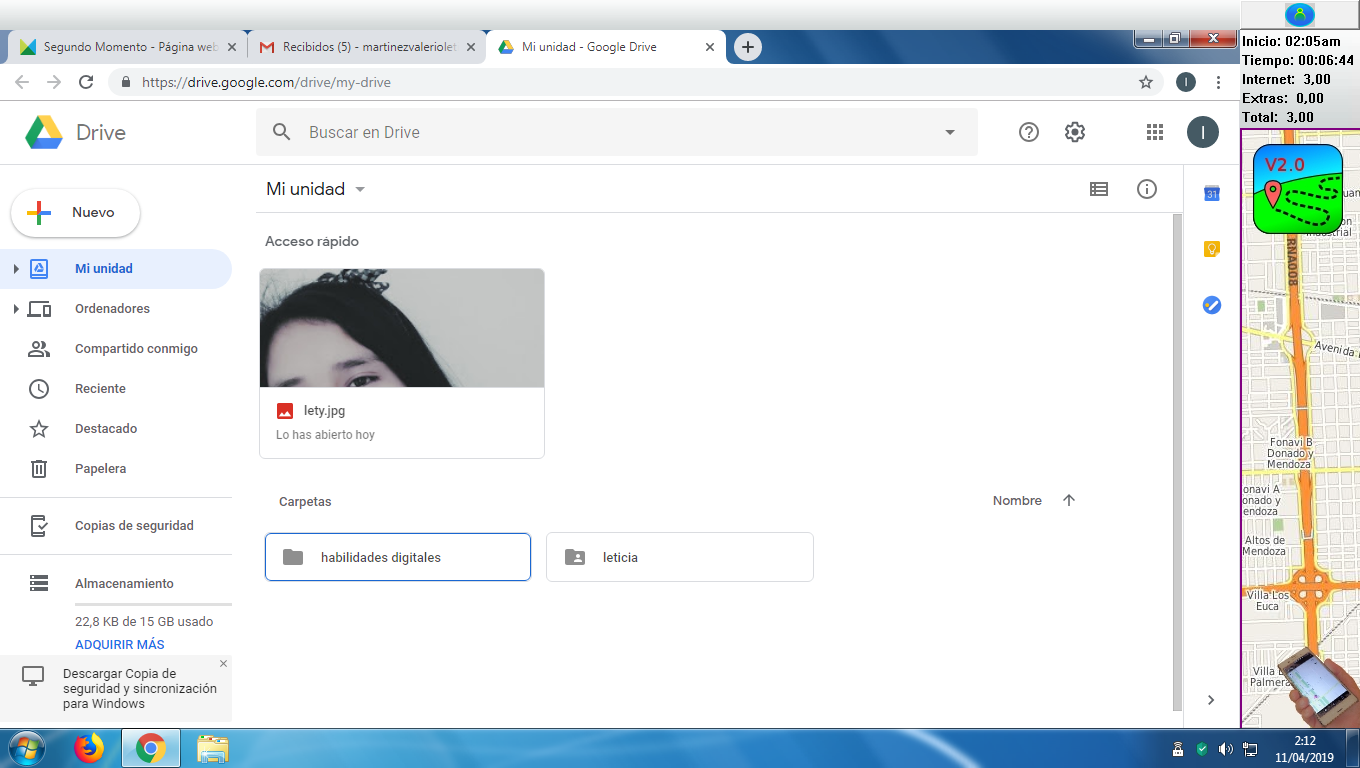
Task: Reverse sort direction arrow next to Nombre
Action: coord(1068,501)
